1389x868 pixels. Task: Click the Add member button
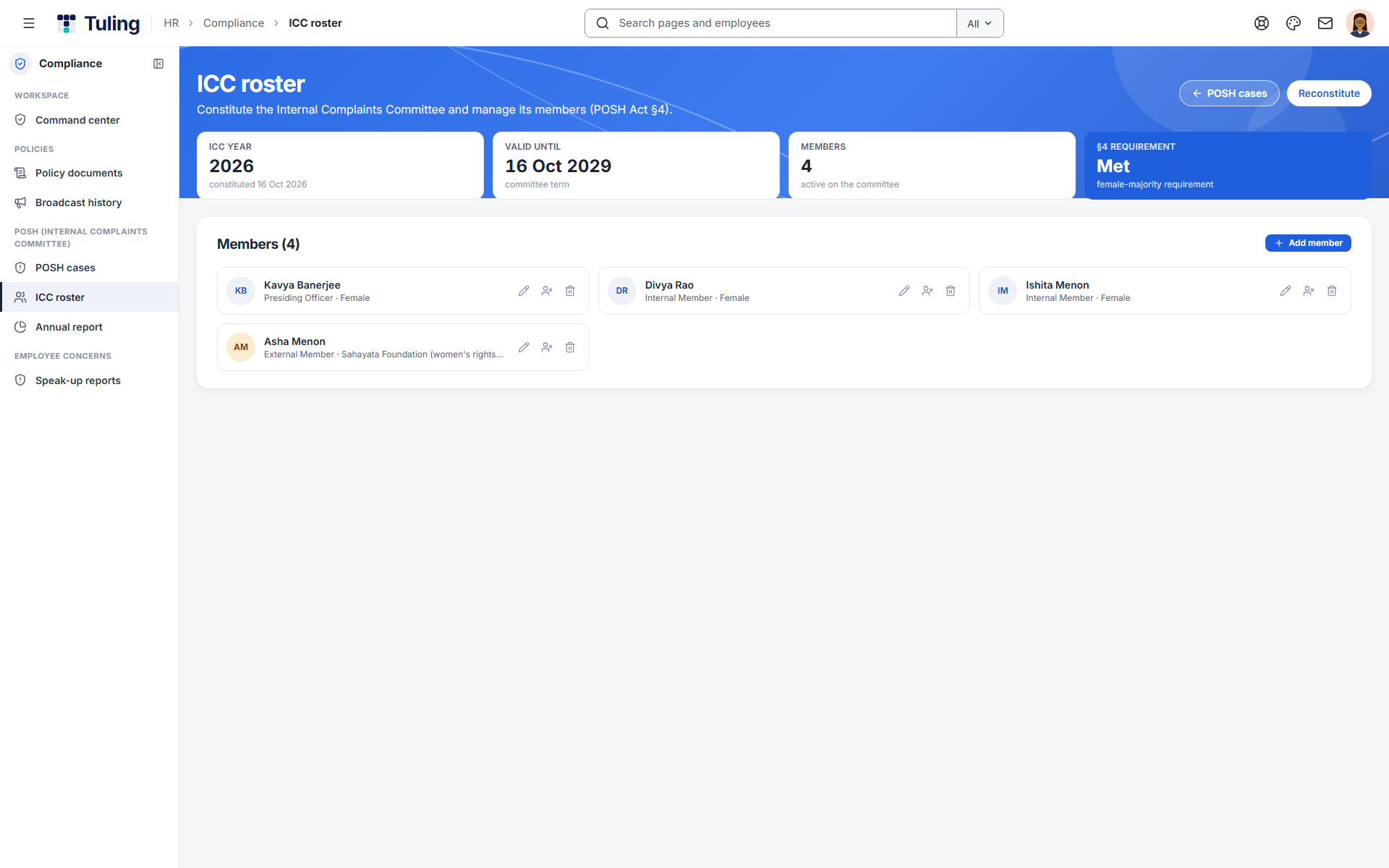pyautogui.click(x=1308, y=243)
